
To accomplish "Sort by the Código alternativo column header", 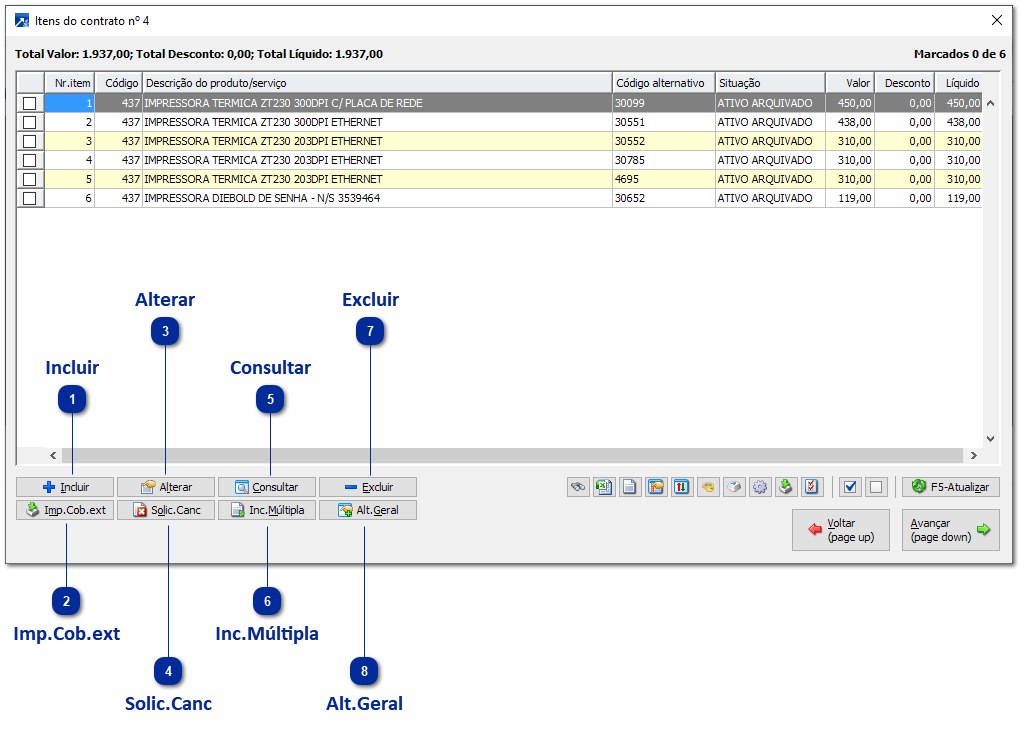I will click(x=662, y=83).
